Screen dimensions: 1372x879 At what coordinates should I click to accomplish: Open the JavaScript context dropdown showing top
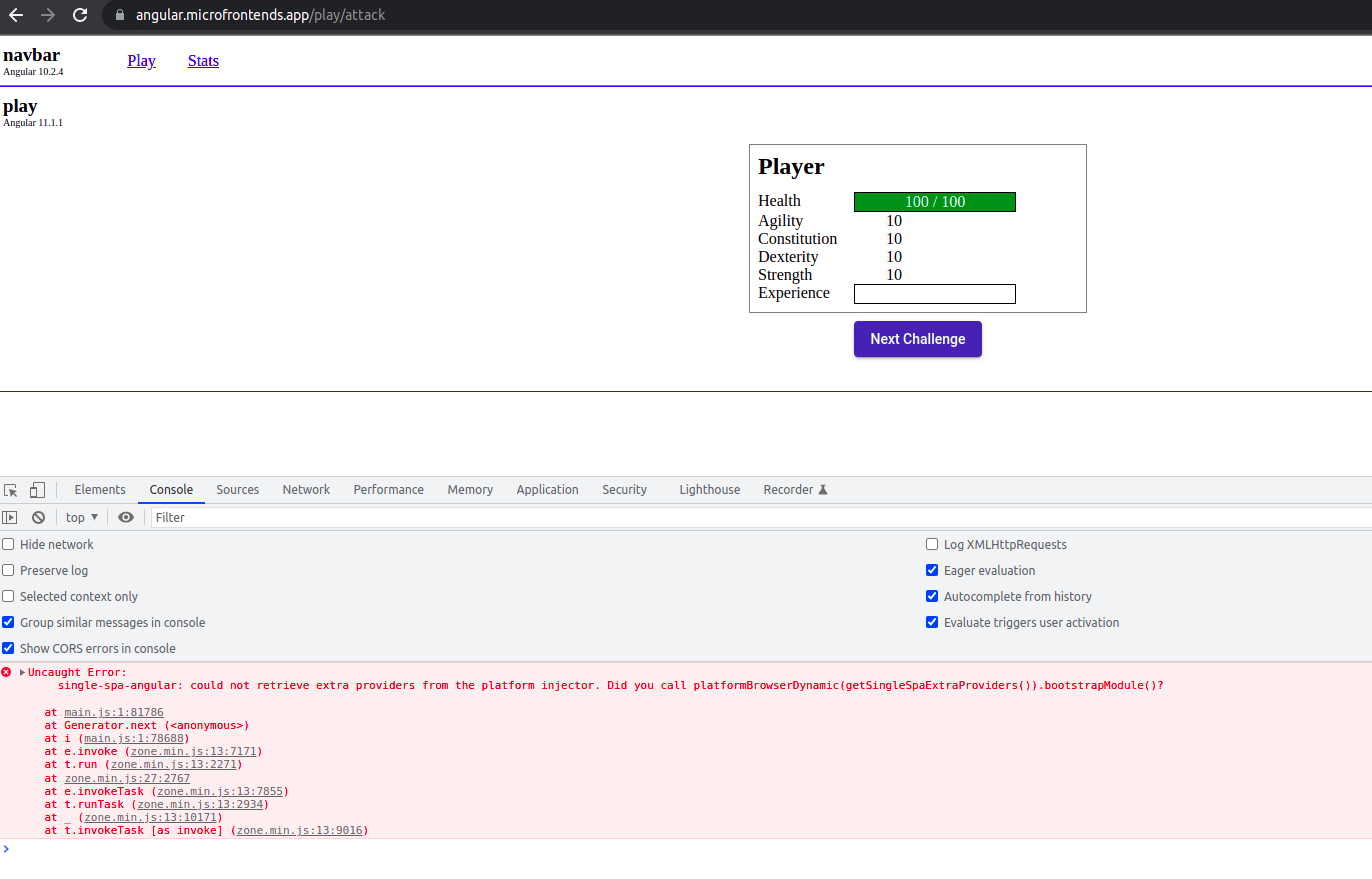point(81,517)
